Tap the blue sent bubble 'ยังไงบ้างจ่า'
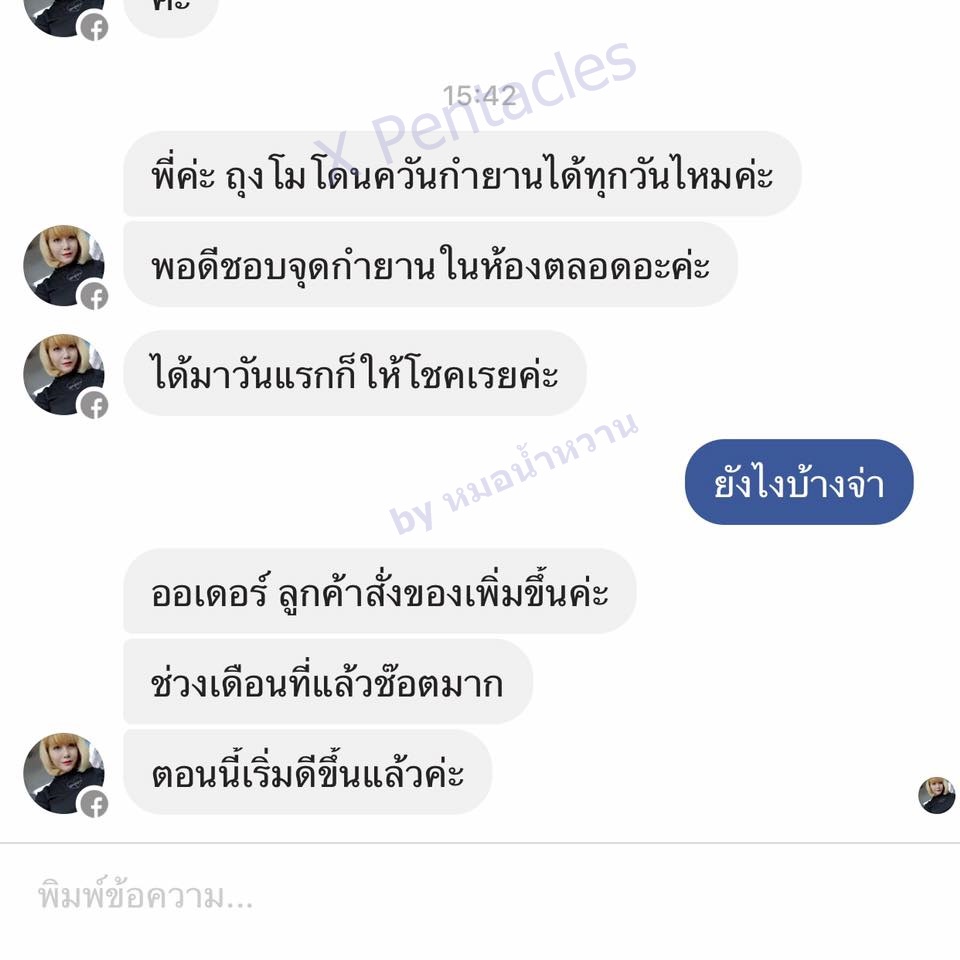This screenshot has height=960, width=960. [x=799, y=482]
